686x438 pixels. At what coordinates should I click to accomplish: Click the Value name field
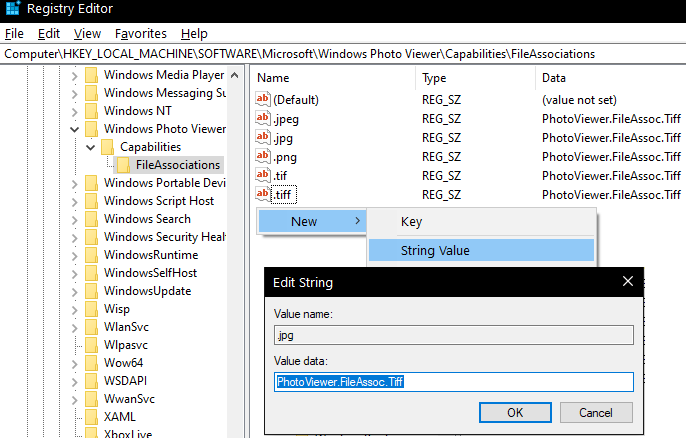[454, 335]
